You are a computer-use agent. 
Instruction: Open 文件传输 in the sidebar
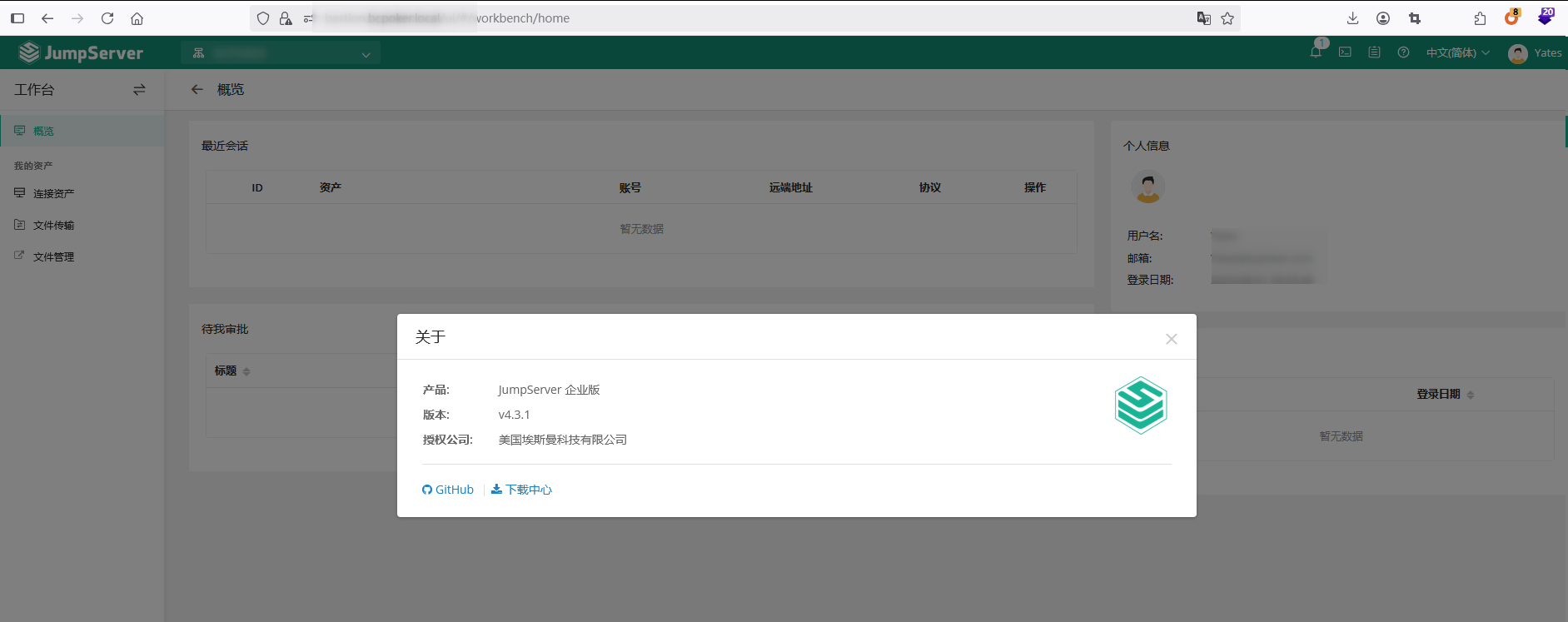(x=53, y=225)
